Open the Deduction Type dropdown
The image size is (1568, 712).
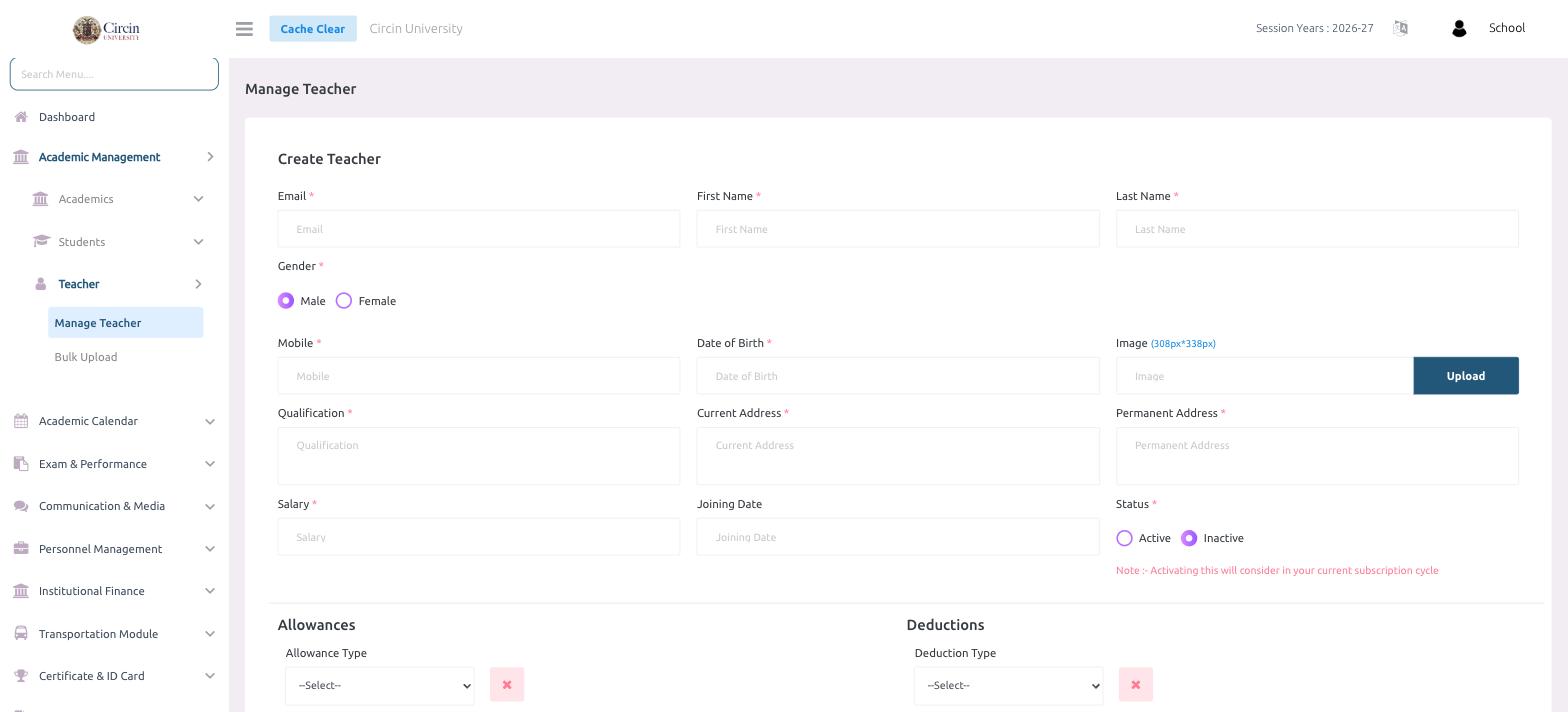pyautogui.click(x=1009, y=686)
